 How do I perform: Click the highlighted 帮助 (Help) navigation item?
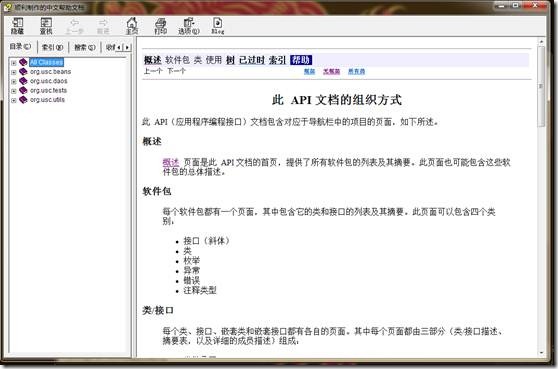pos(301,60)
